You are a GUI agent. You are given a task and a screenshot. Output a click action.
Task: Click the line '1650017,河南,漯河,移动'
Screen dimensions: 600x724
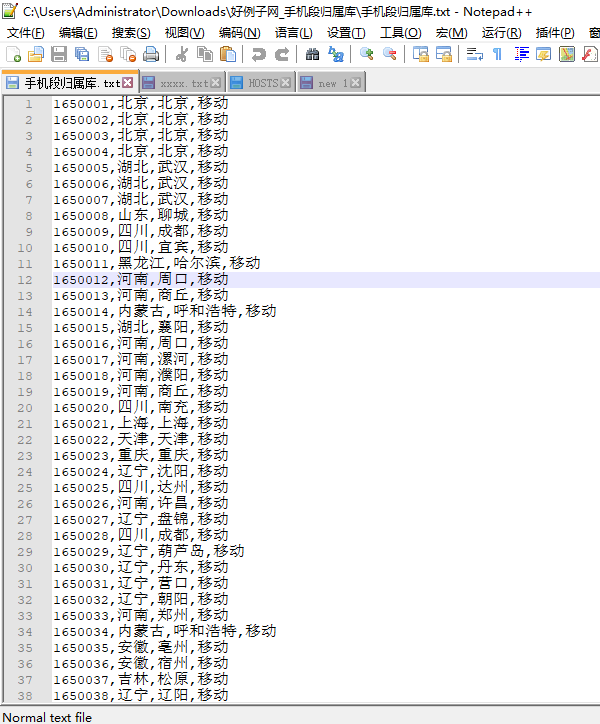140,360
